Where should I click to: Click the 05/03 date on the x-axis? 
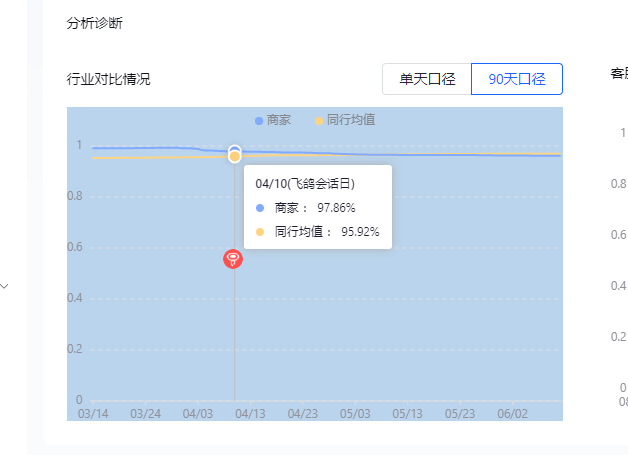355,412
